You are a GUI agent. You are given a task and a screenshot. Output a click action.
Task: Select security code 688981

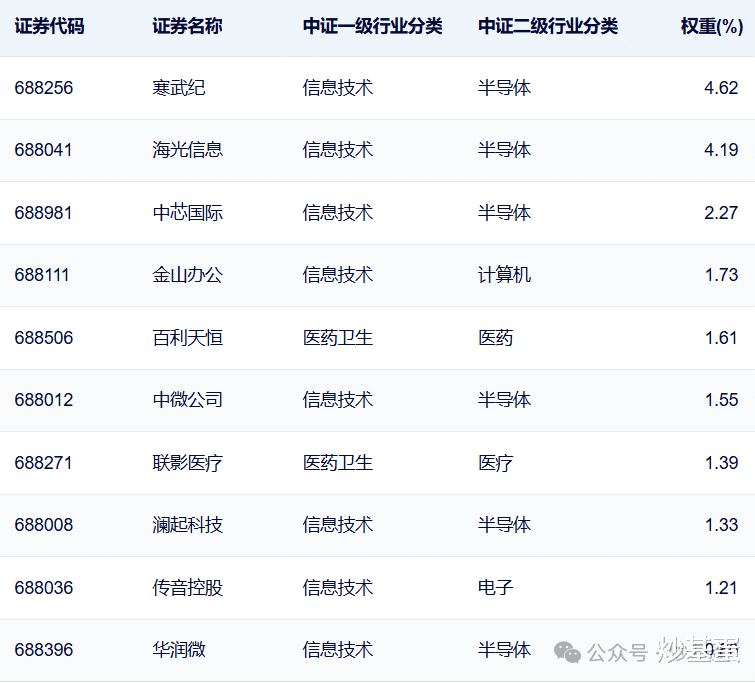(x=43, y=212)
